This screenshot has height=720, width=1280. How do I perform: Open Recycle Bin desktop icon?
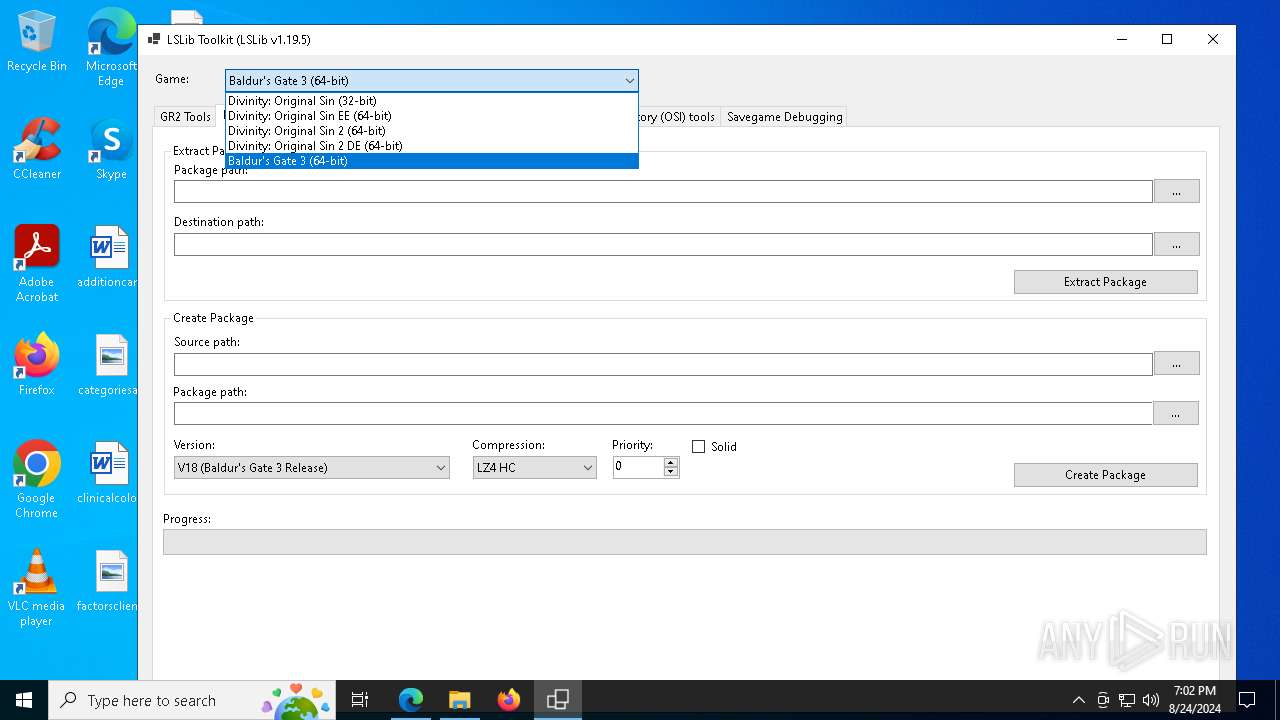[x=37, y=41]
